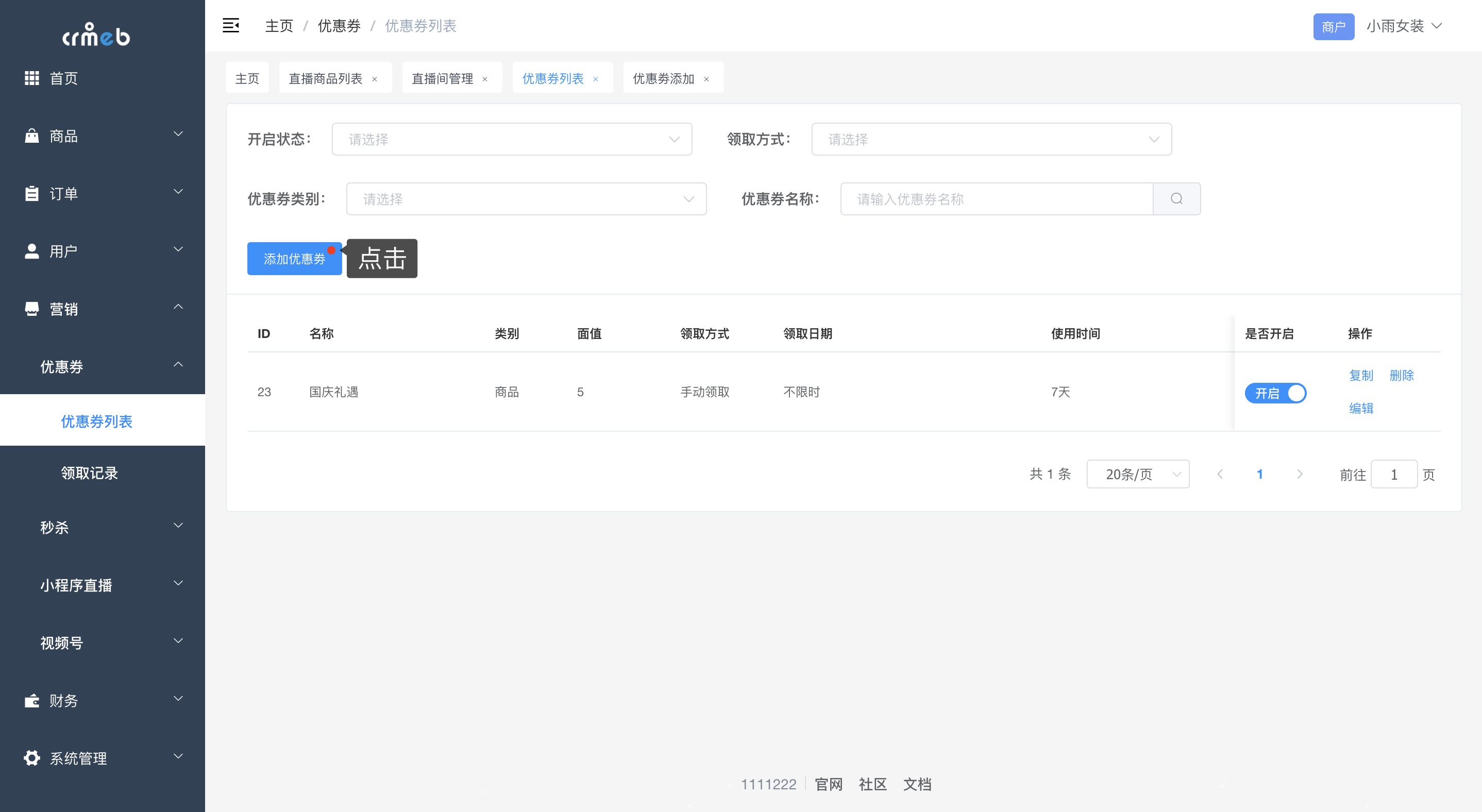This screenshot has width=1482, height=812.
Task: Collapse the 优惠券 submenu
Action: (103, 366)
